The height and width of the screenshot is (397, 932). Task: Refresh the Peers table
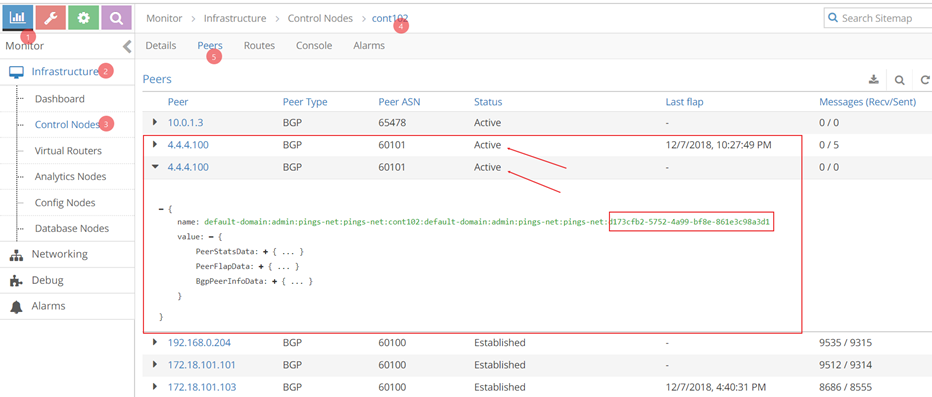pos(924,80)
